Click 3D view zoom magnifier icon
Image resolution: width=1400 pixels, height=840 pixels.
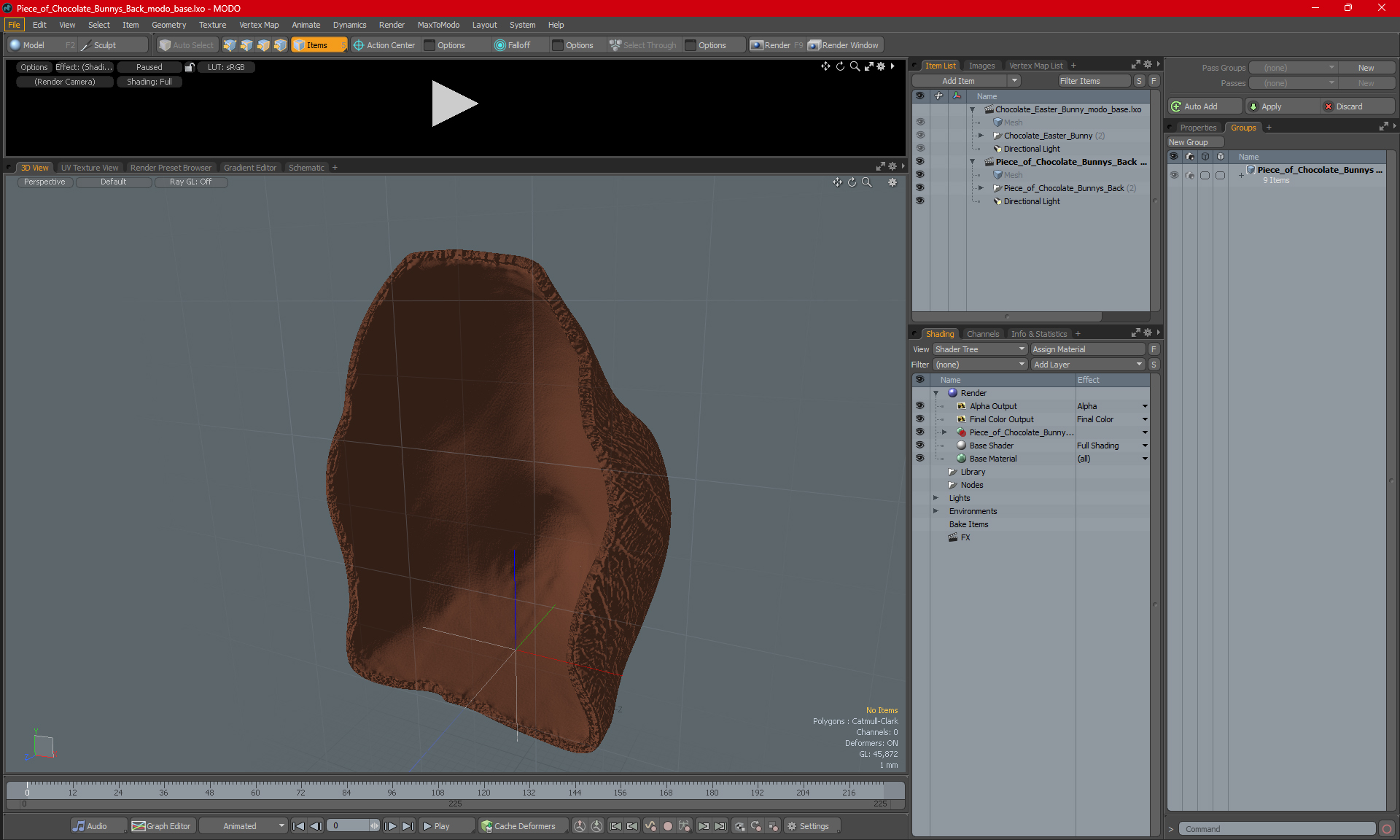(x=867, y=182)
